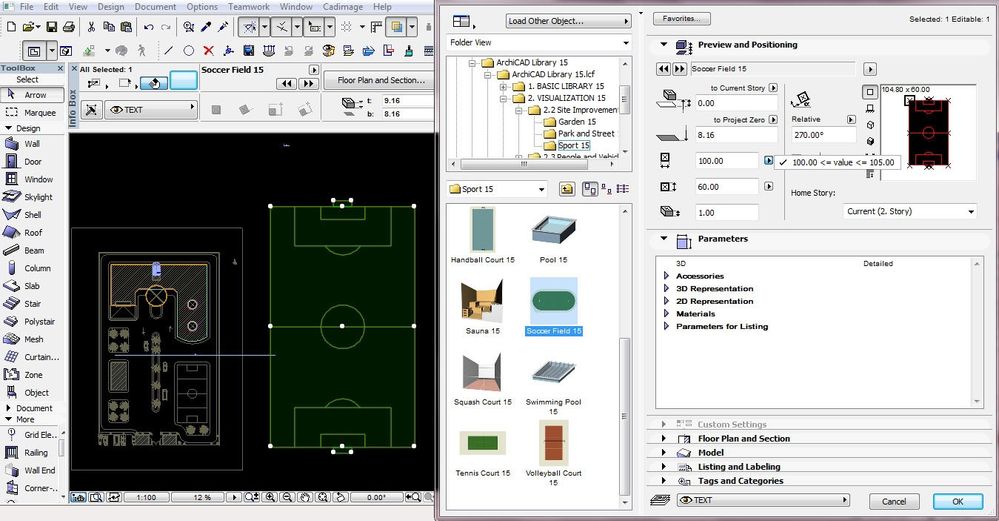Open the Home Story dropdown
The width and height of the screenshot is (999, 521).
pos(909,211)
